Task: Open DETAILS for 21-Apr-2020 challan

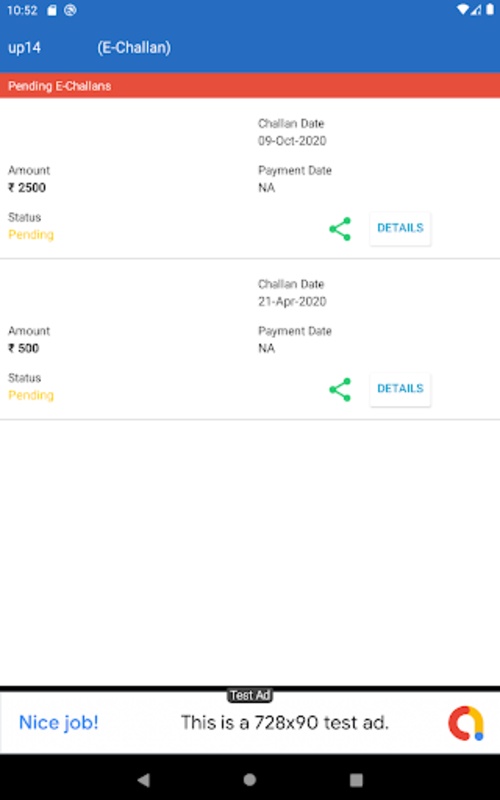Action: click(x=400, y=389)
